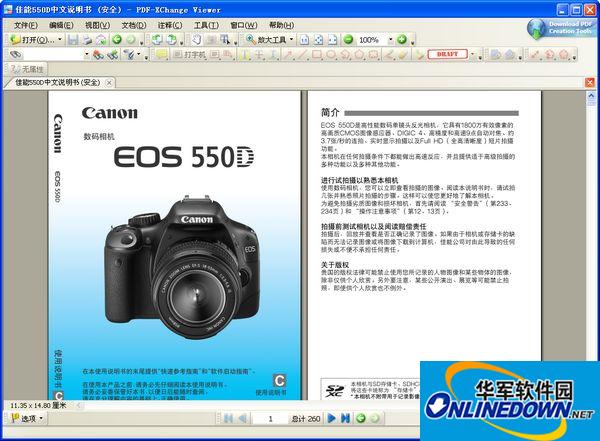Viewport: 600px width, 441px height.
Task: Open the 文件(F) menu
Action: pos(26,25)
